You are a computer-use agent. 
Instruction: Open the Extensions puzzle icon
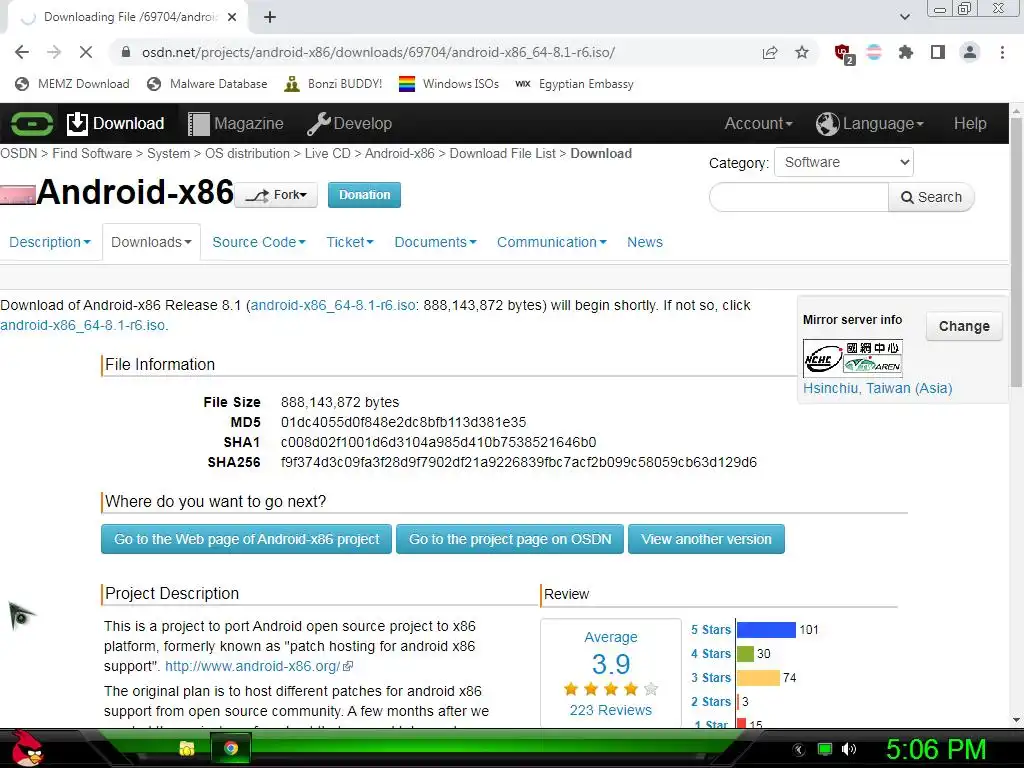(x=905, y=52)
